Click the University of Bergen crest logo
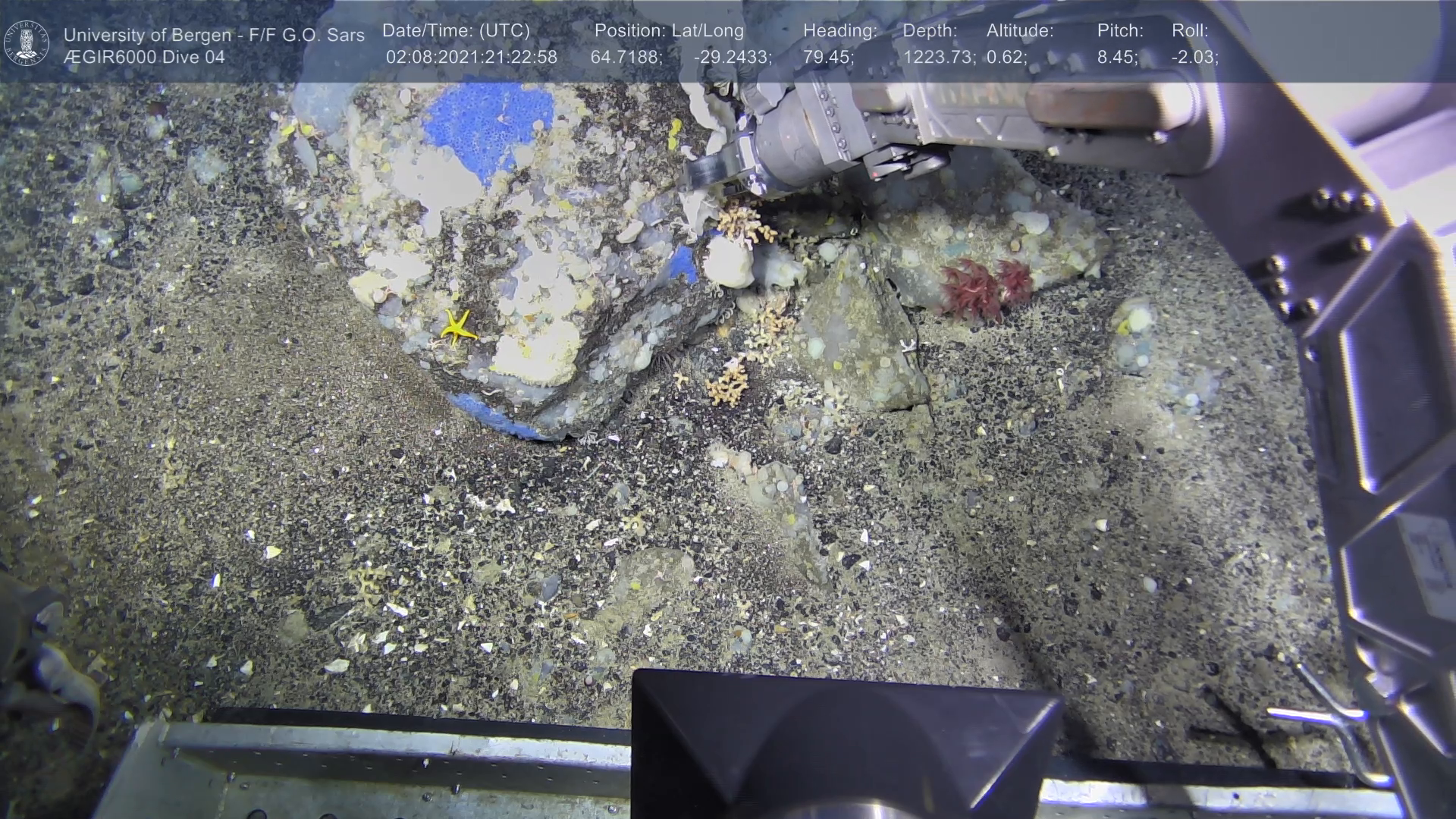 [x=27, y=42]
